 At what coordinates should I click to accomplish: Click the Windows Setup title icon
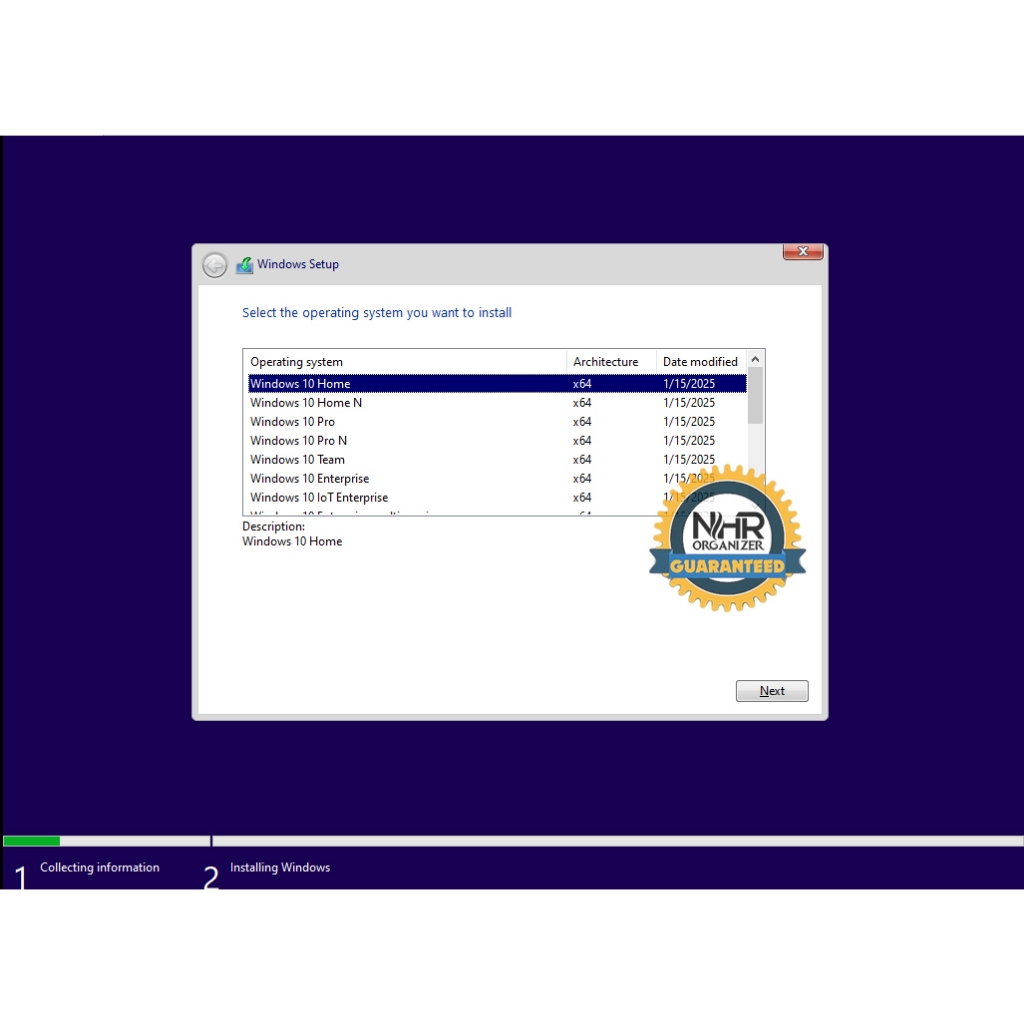pos(245,264)
